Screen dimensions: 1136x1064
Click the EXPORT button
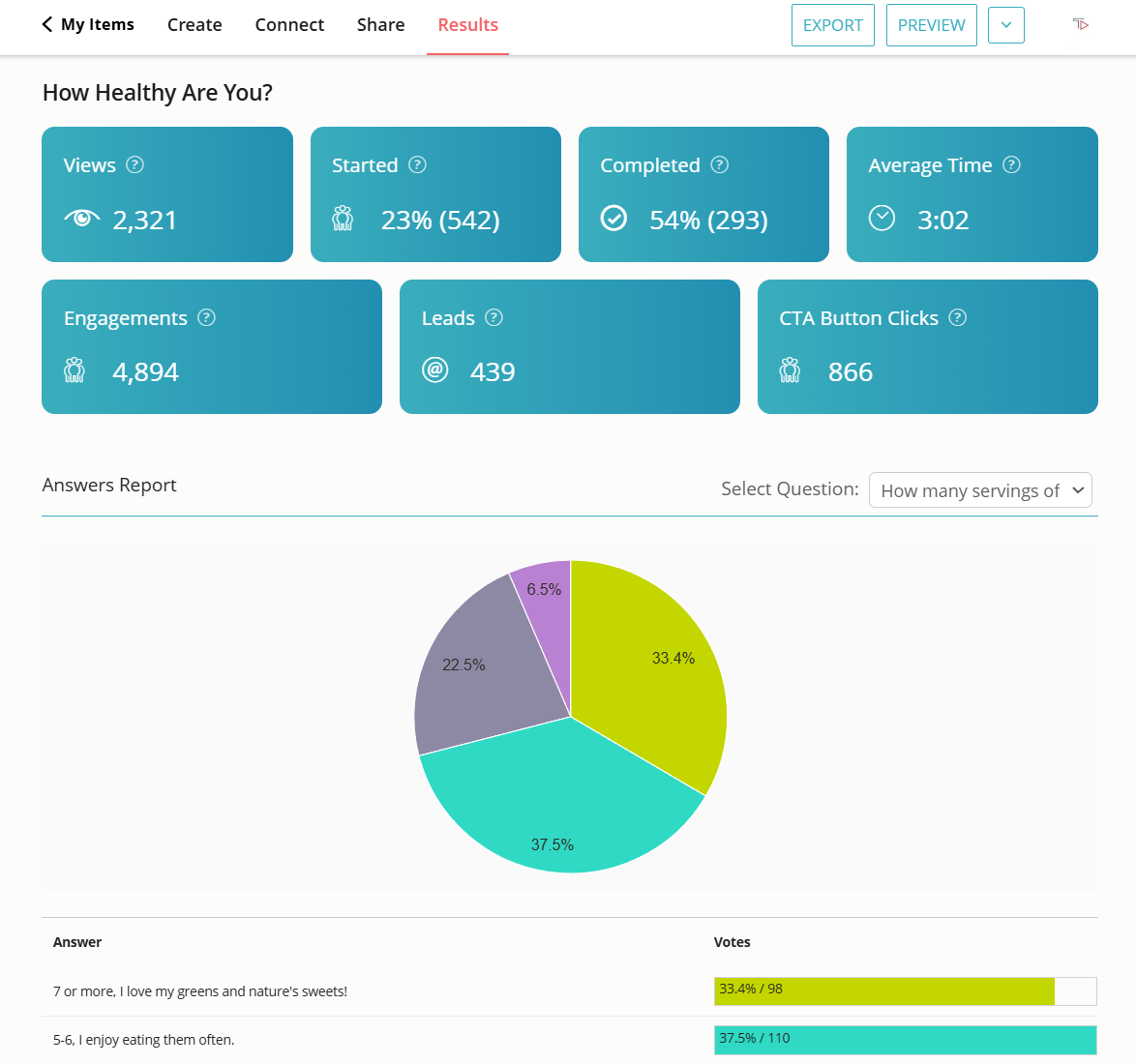[x=832, y=24]
